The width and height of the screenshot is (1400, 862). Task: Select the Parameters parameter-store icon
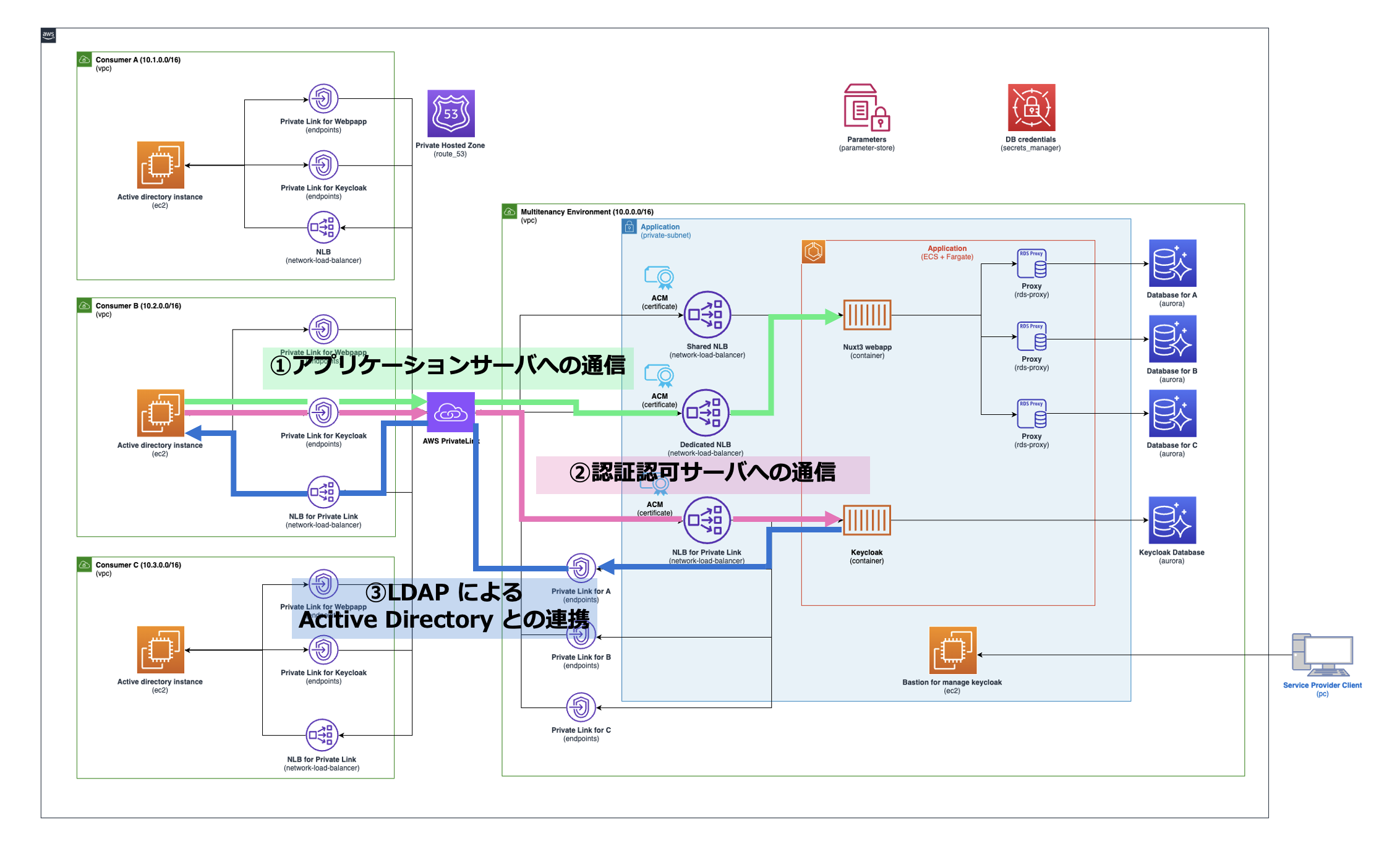(x=866, y=108)
